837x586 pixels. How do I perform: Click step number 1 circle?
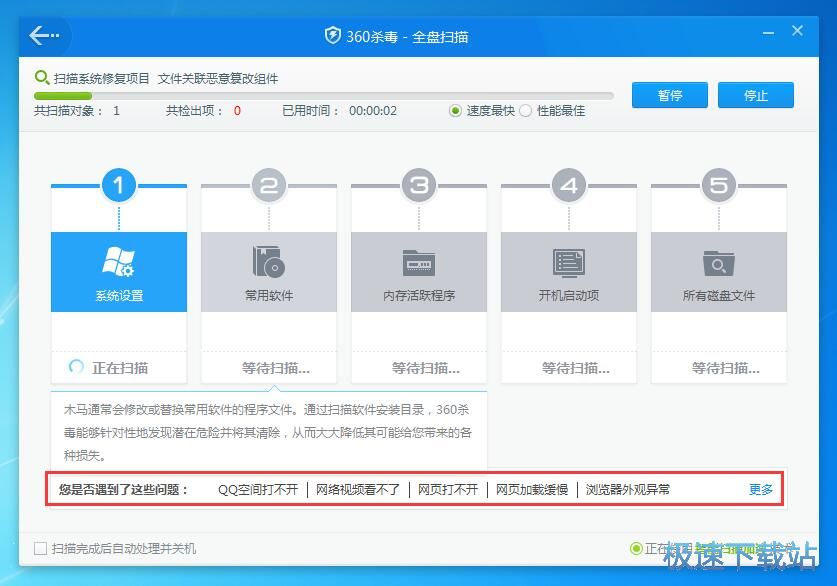pos(119,185)
